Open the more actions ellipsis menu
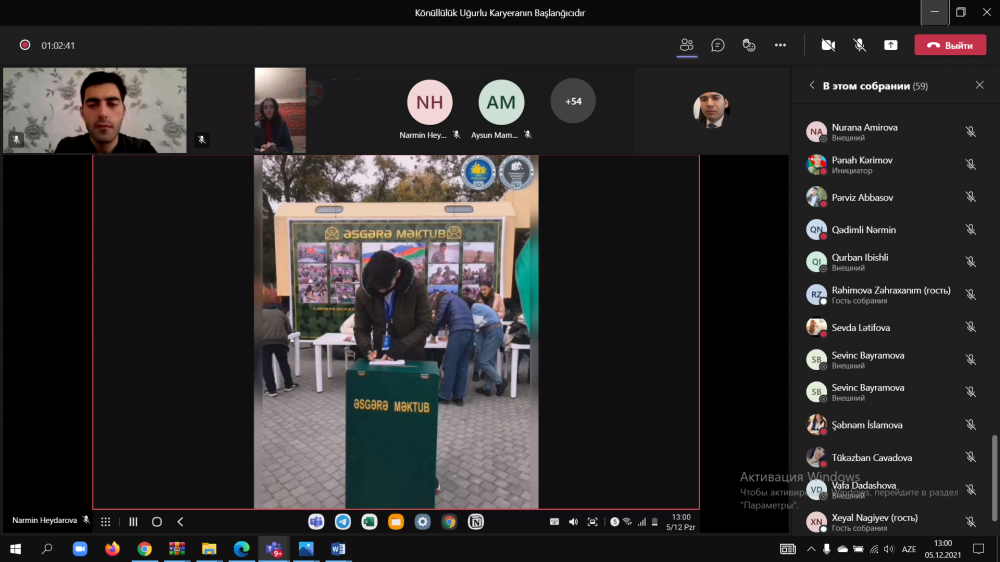The height and width of the screenshot is (562, 1000). tap(780, 45)
